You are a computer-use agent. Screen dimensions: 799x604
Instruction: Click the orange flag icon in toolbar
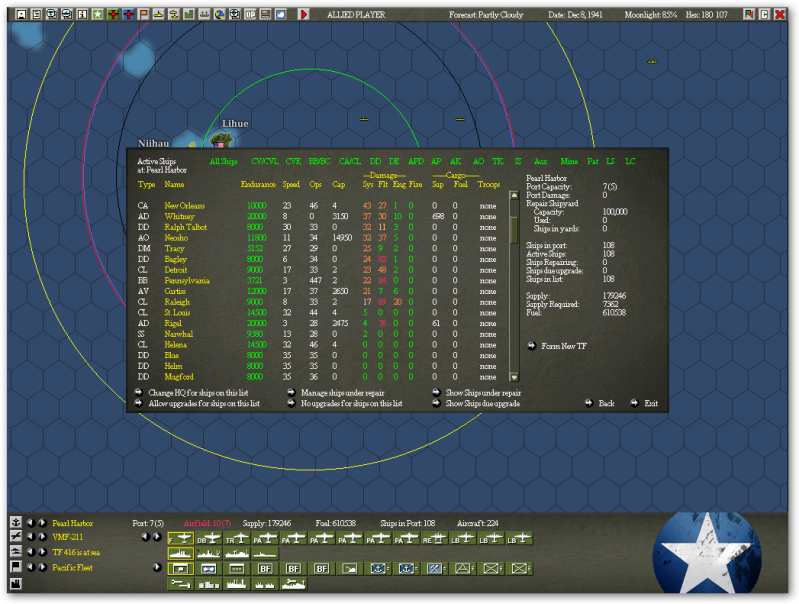(143, 14)
